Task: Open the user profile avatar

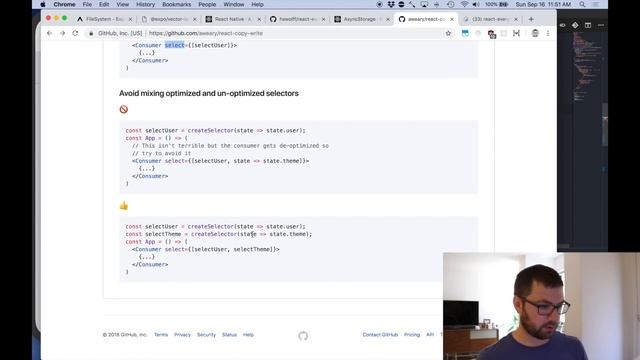Action: [x=535, y=33]
